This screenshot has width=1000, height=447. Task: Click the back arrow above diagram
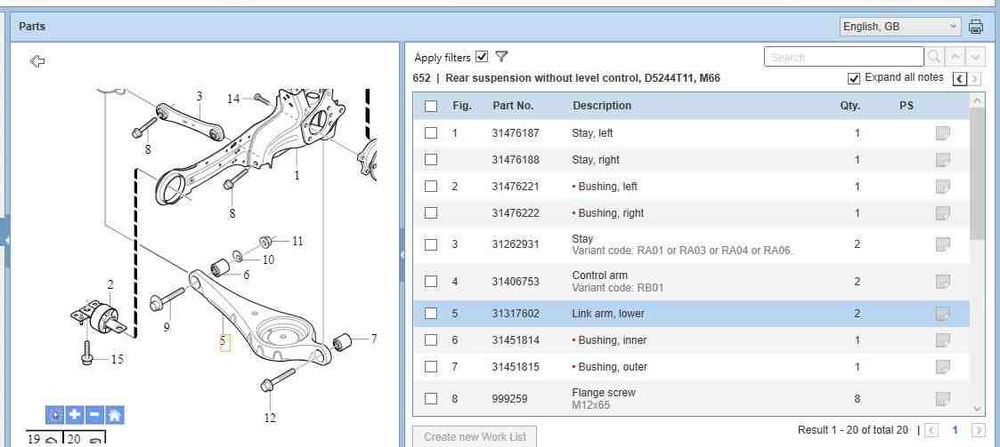(x=38, y=62)
